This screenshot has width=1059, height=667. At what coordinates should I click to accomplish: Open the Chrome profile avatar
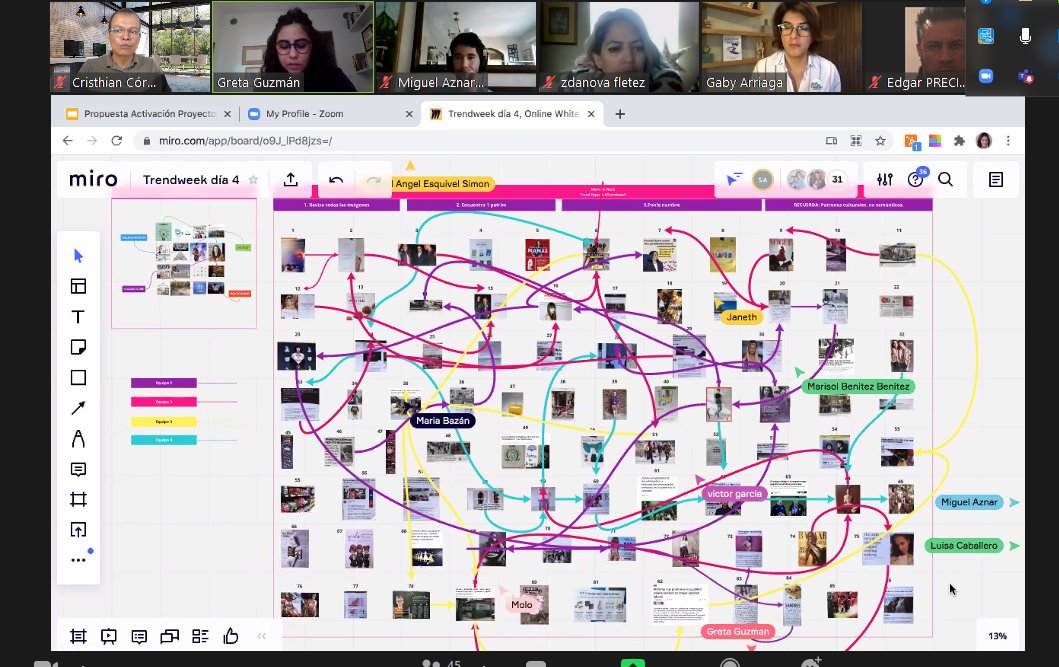coord(984,140)
